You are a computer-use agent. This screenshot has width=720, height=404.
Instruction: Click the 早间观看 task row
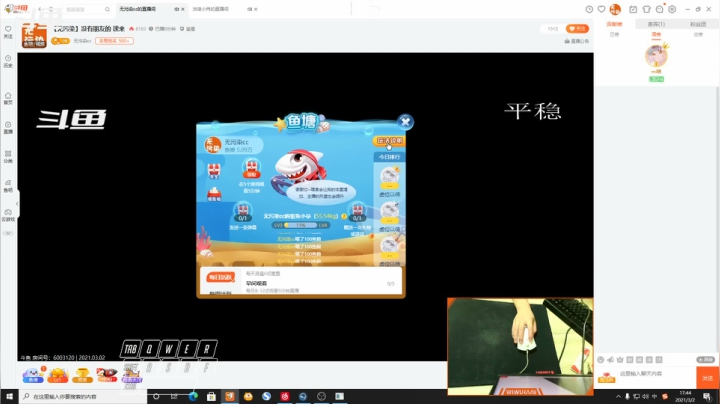[x=321, y=286]
